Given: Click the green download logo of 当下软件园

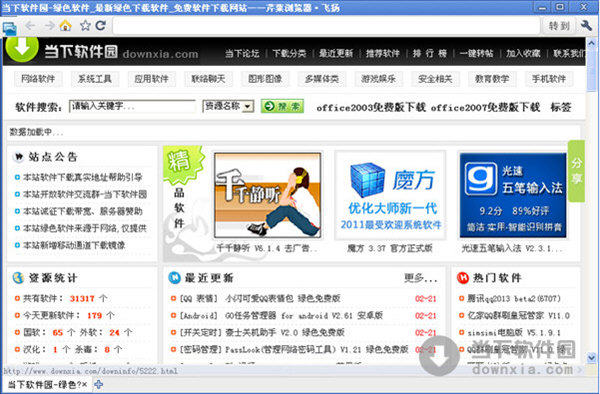Looking at the screenshot, I should point(22,49).
